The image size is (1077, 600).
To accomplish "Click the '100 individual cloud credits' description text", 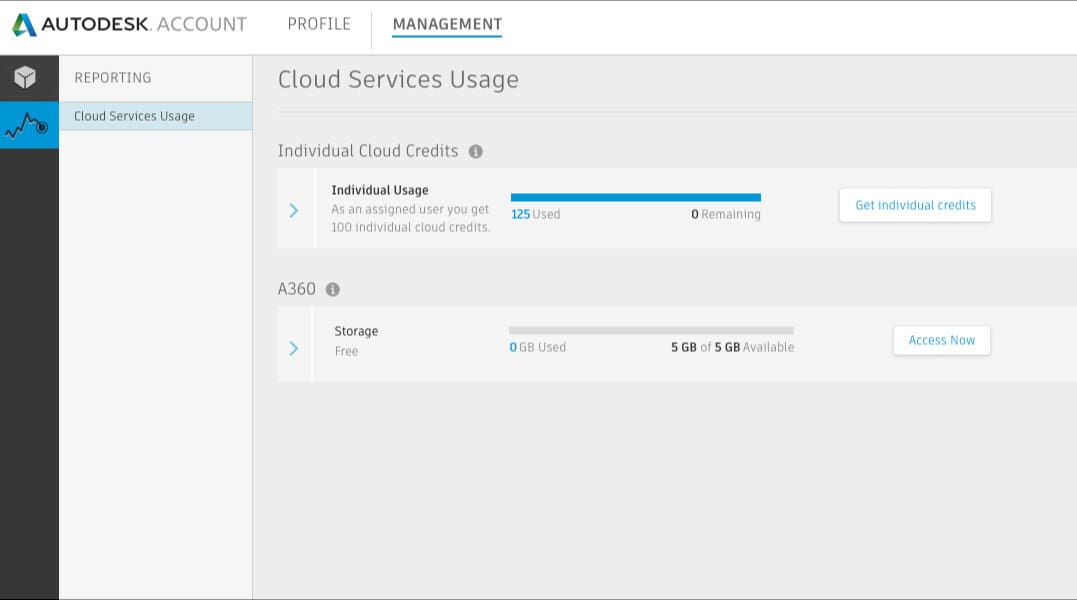I will 411,227.
